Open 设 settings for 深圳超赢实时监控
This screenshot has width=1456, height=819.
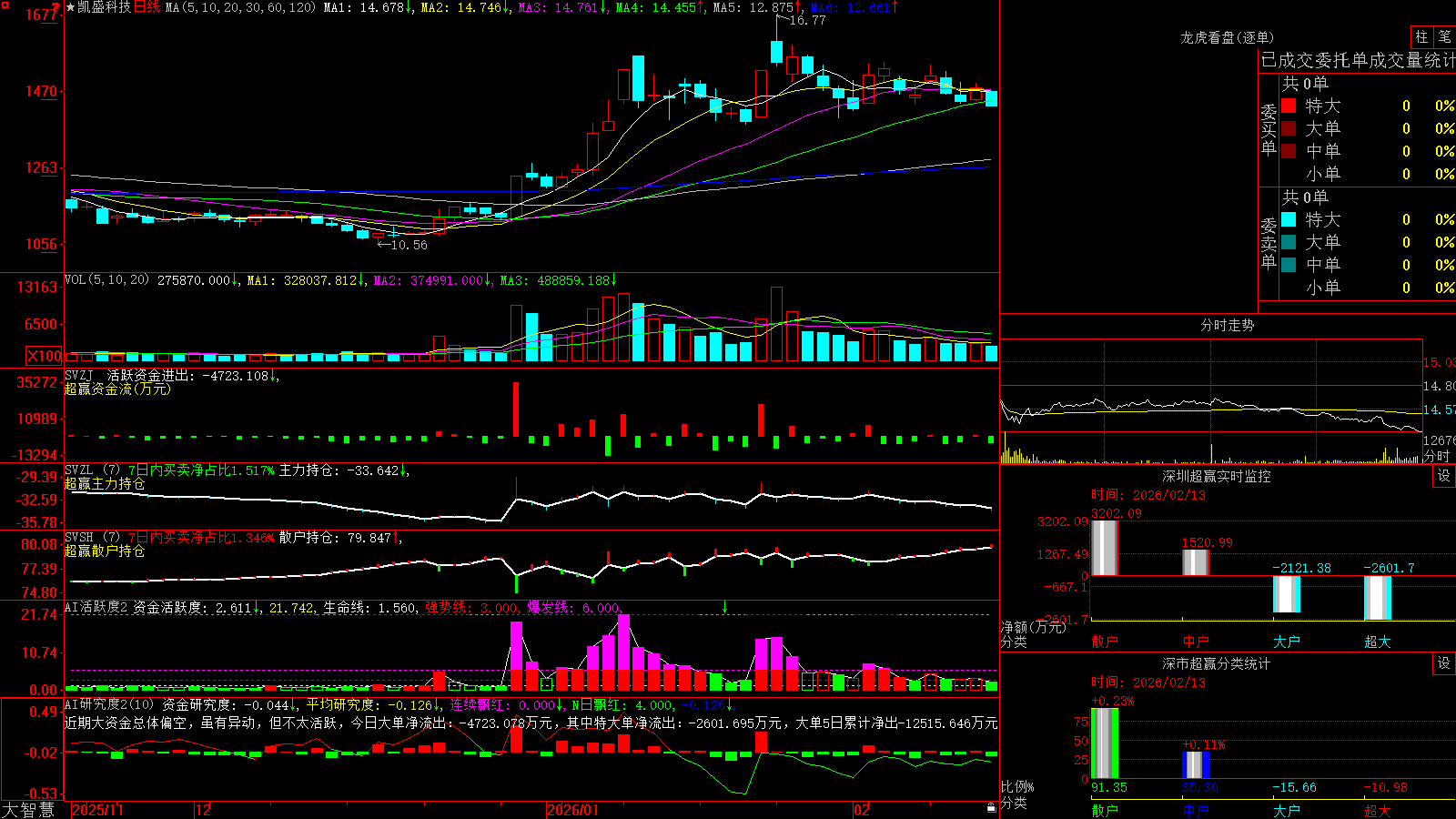click(1444, 476)
